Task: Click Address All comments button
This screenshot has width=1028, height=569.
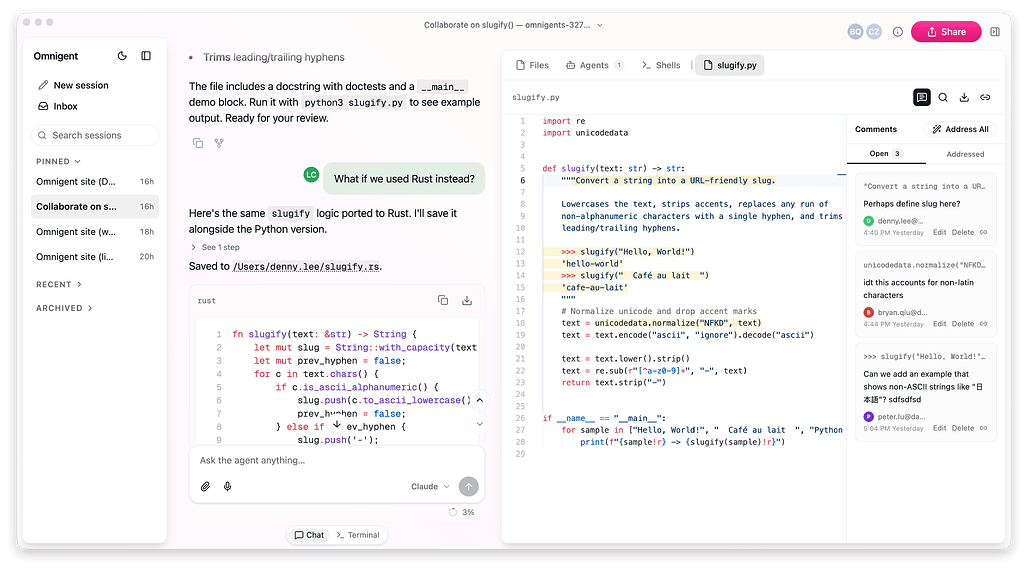Action: point(960,129)
